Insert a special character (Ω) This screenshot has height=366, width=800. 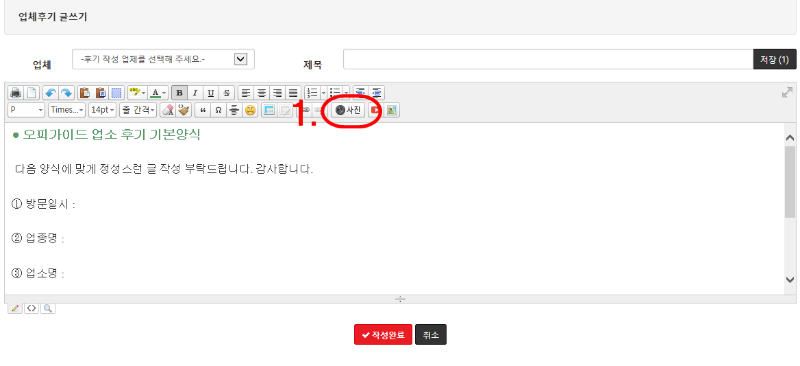pos(218,110)
